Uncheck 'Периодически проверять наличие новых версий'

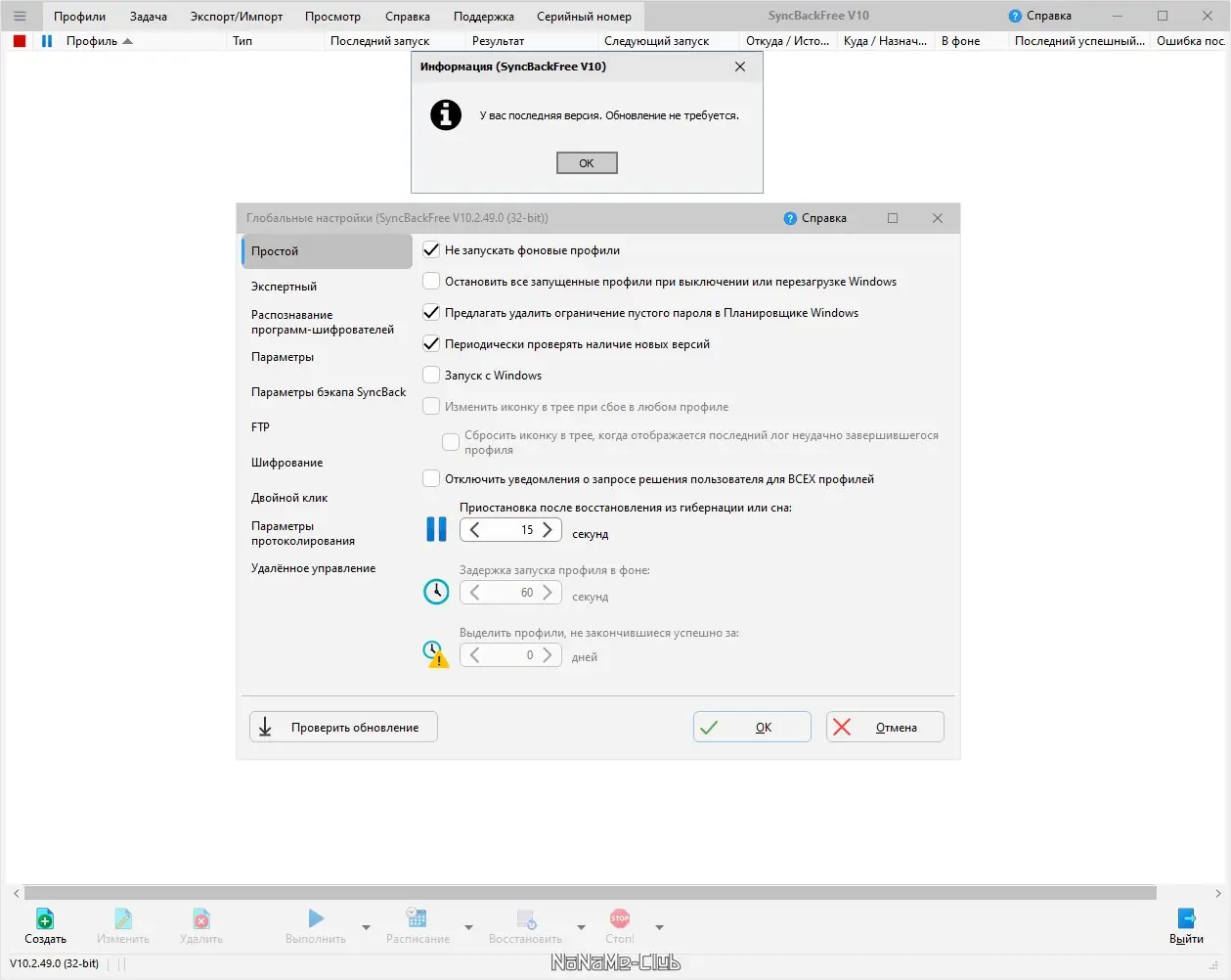click(x=431, y=344)
